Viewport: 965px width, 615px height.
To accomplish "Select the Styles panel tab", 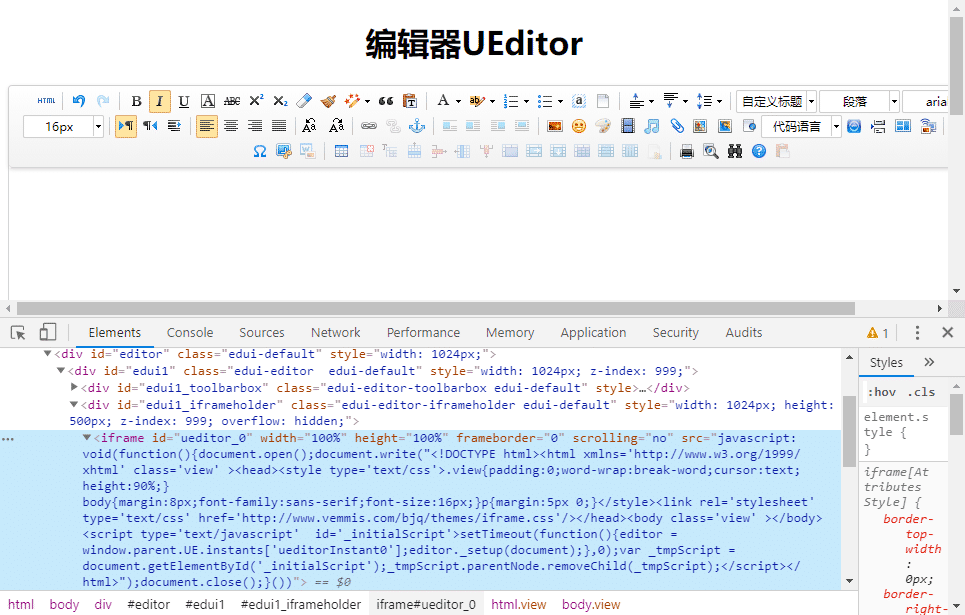I will 886,363.
